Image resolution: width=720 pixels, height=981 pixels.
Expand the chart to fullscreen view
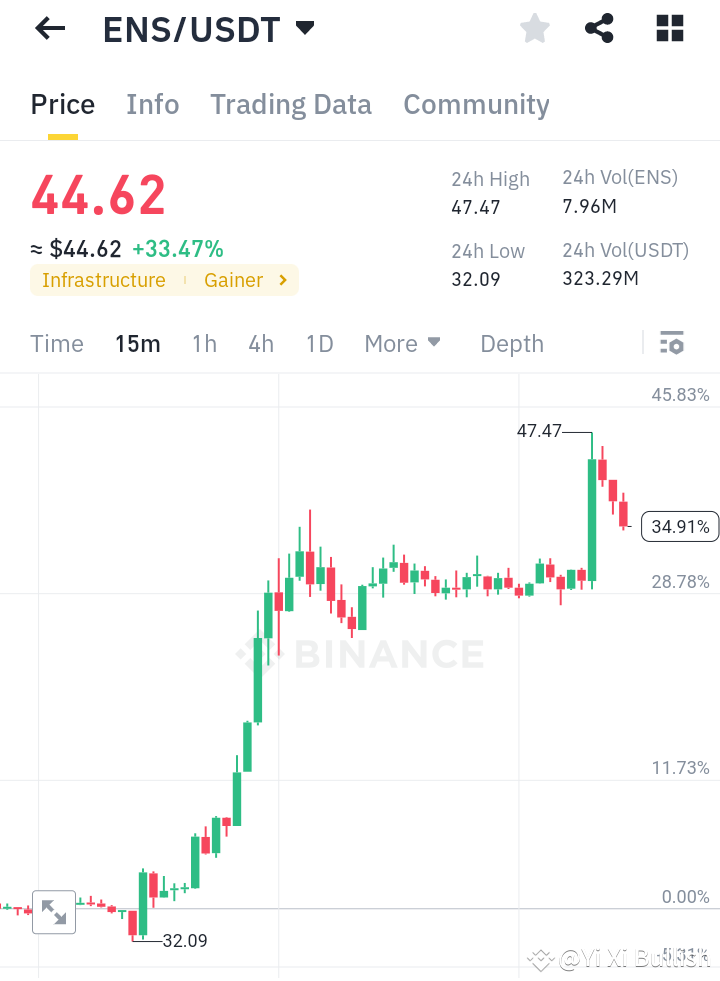(54, 912)
